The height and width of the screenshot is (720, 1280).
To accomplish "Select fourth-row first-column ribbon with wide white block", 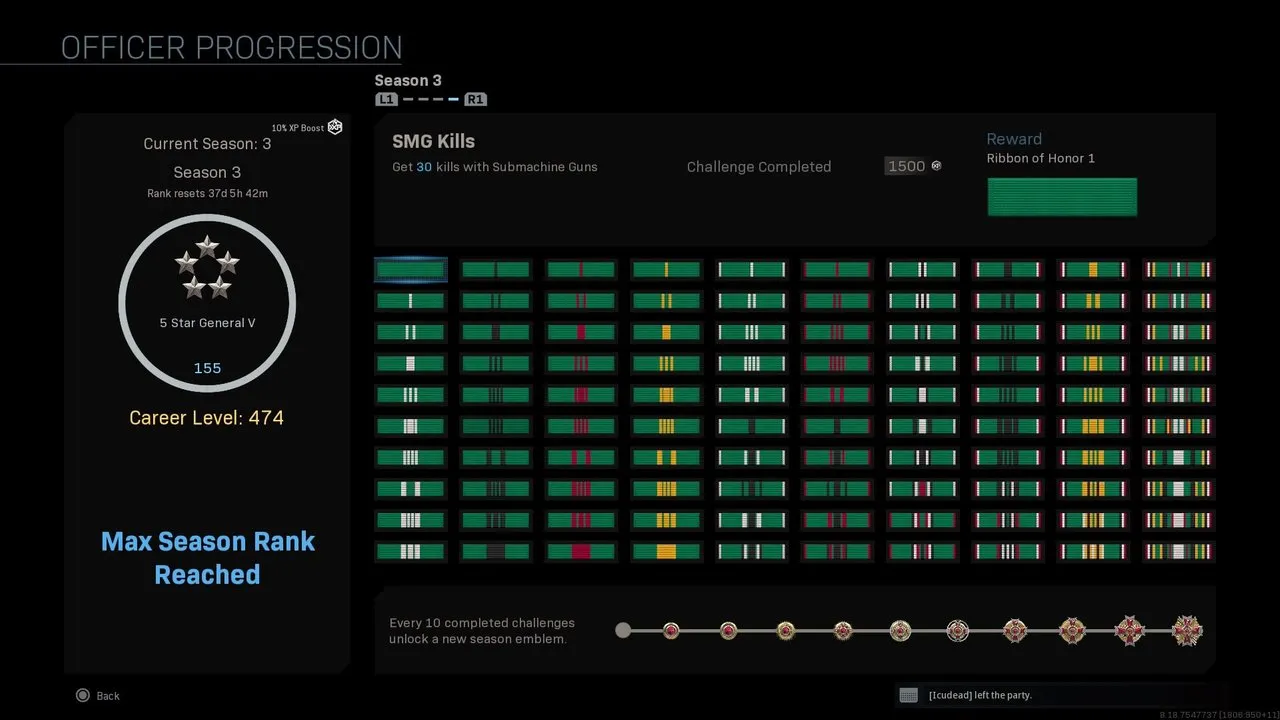I will click(411, 363).
